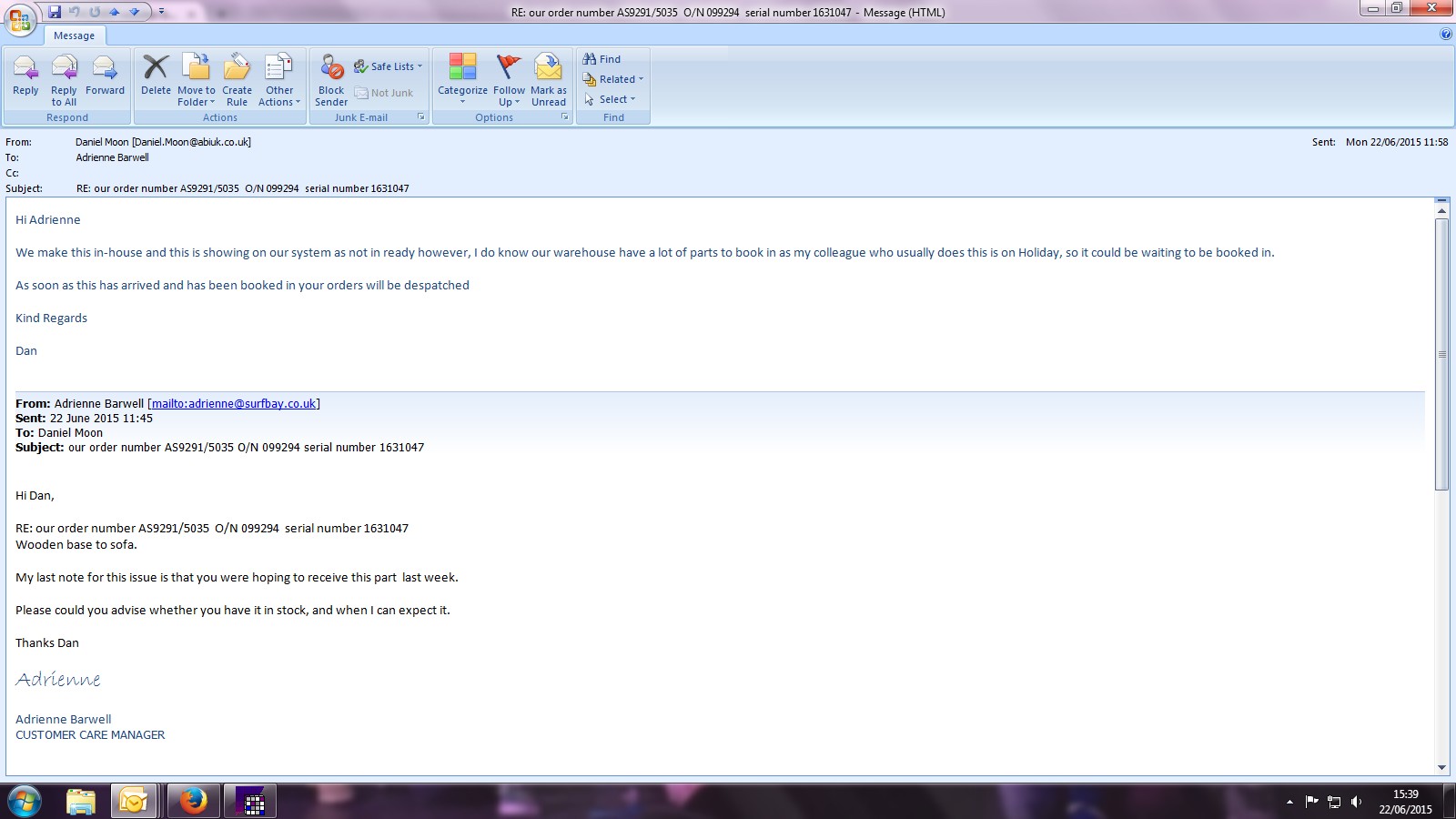Open the Windows Start menu
This screenshot has width=1456, height=819.
coord(24,802)
